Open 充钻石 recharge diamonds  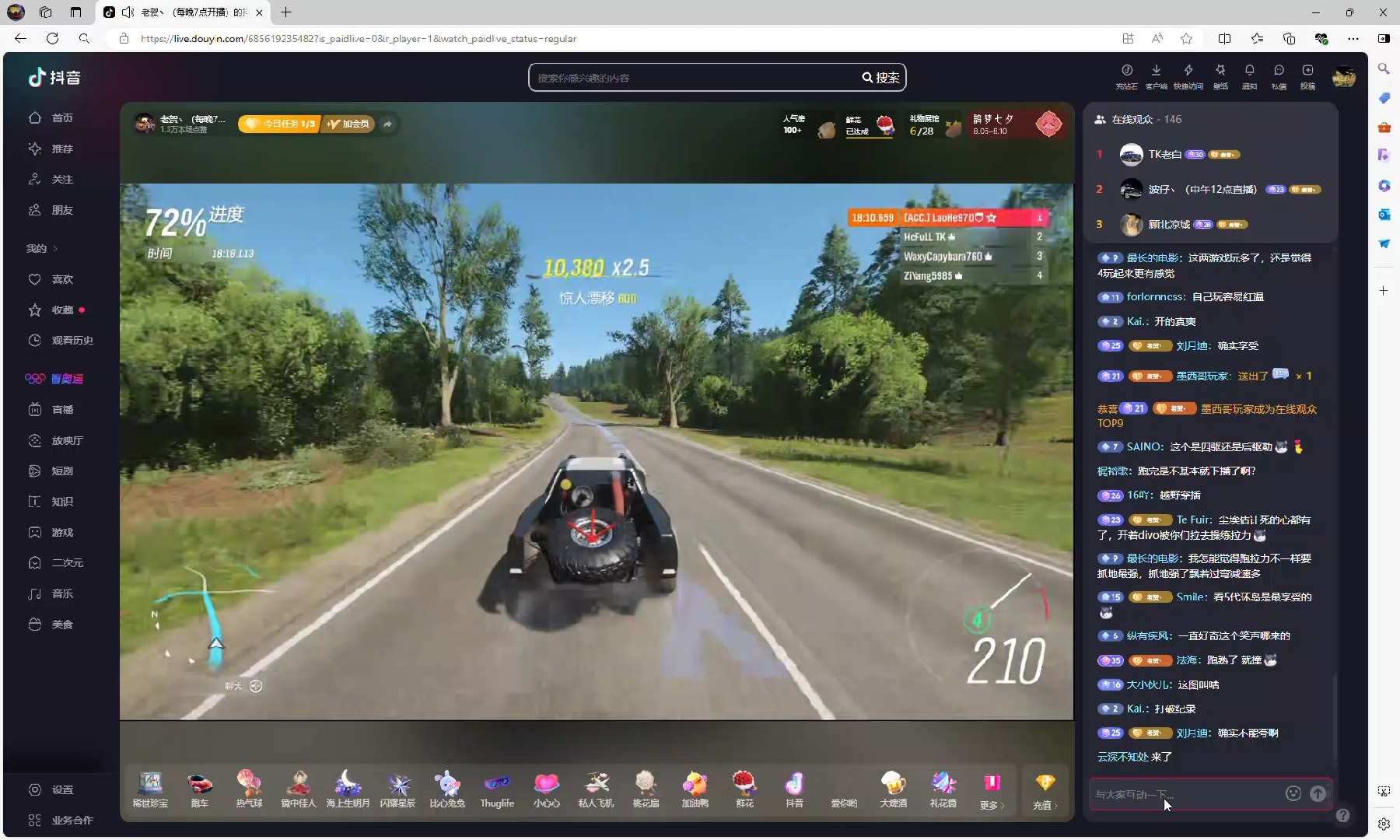1126,76
